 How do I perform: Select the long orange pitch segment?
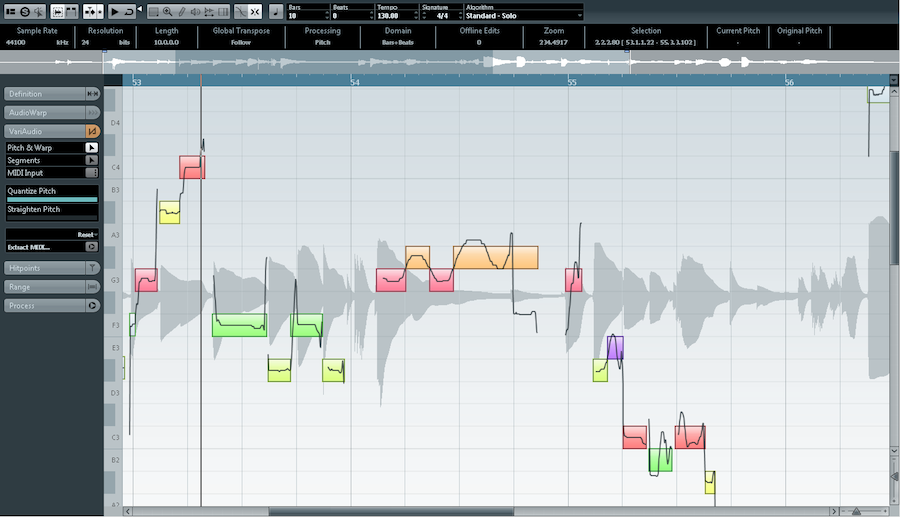click(495, 258)
